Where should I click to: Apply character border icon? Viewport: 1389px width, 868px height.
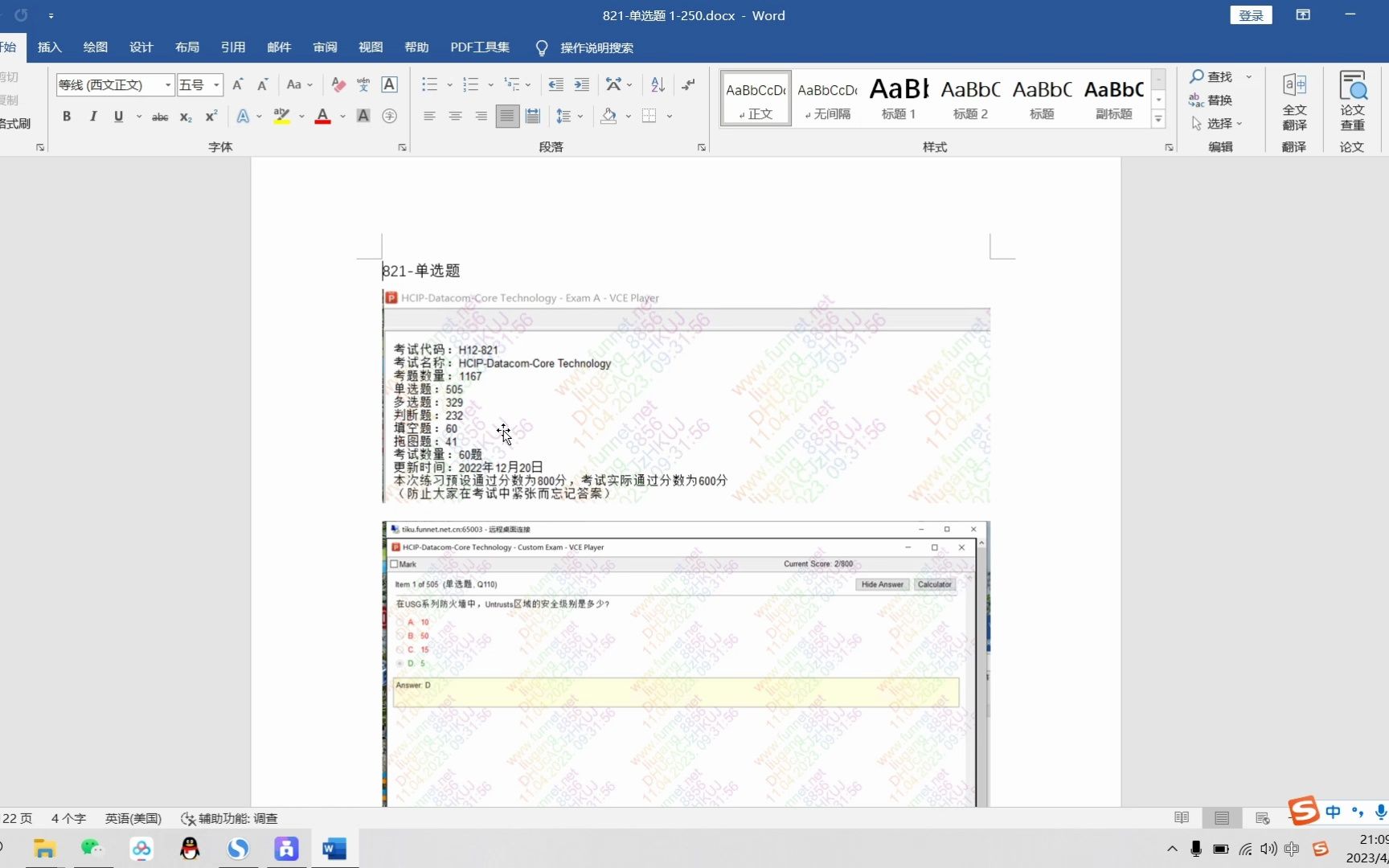pyautogui.click(x=389, y=84)
